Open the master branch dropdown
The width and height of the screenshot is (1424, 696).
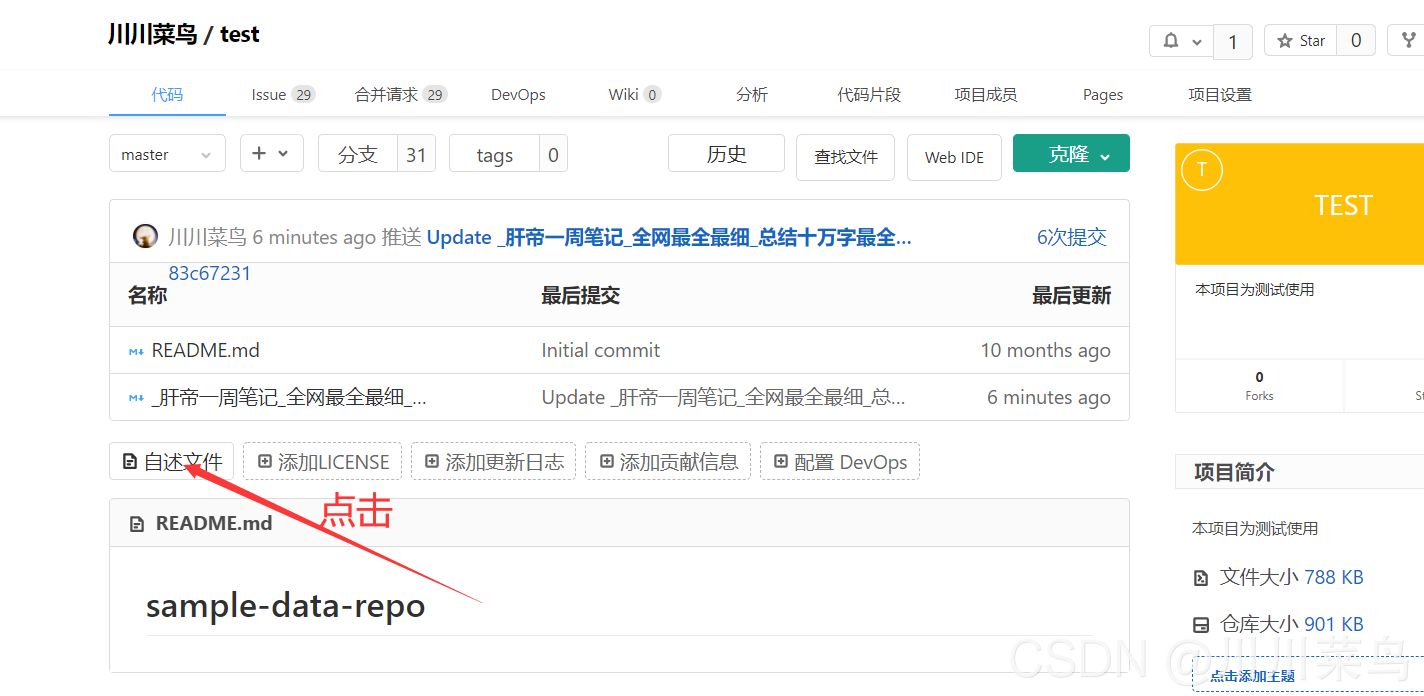(167, 154)
